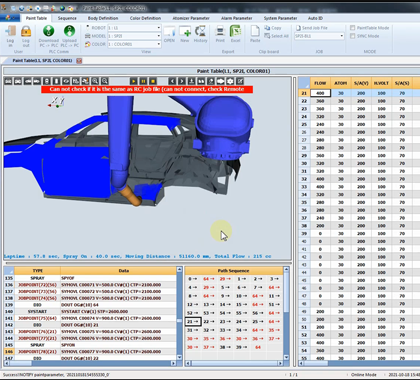Open the Body Definition tab
The height and width of the screenshot is (380, 420).
point(103,18)
